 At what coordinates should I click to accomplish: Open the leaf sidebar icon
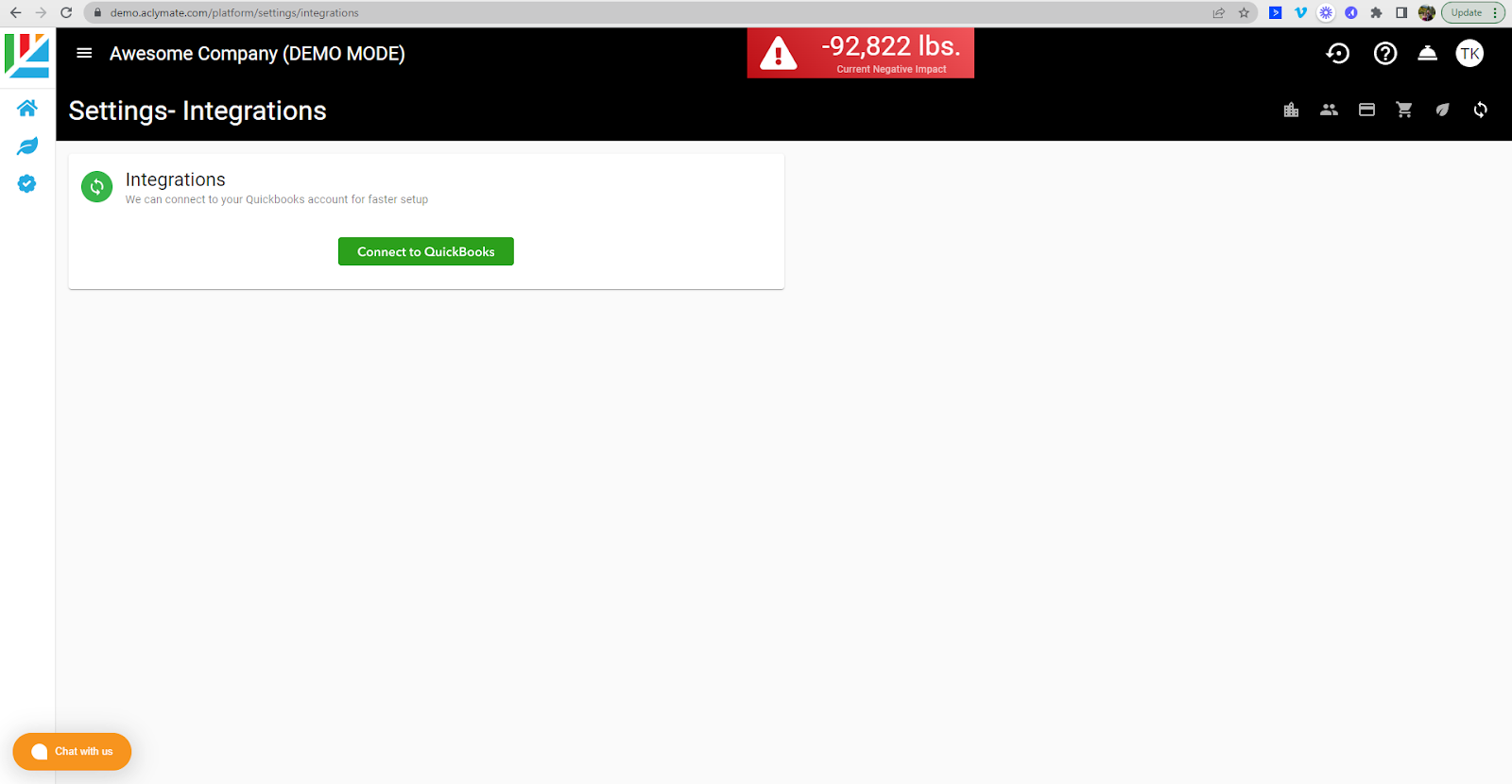[x=27, y=145]
